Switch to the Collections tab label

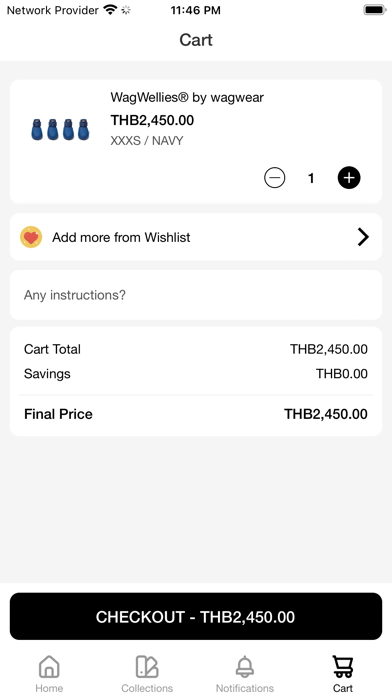147,688
